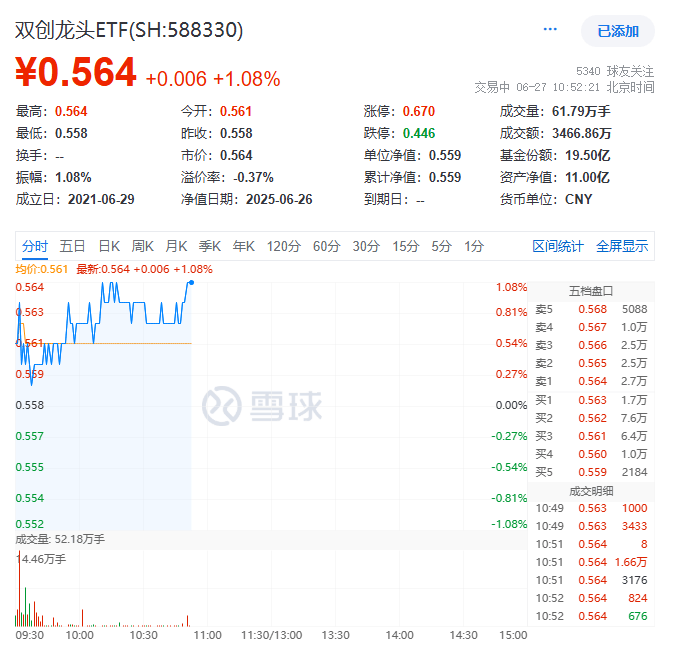Screen dimensions: 675x658
Task: Click the 五档盘口 panel header
Action: 591,291
